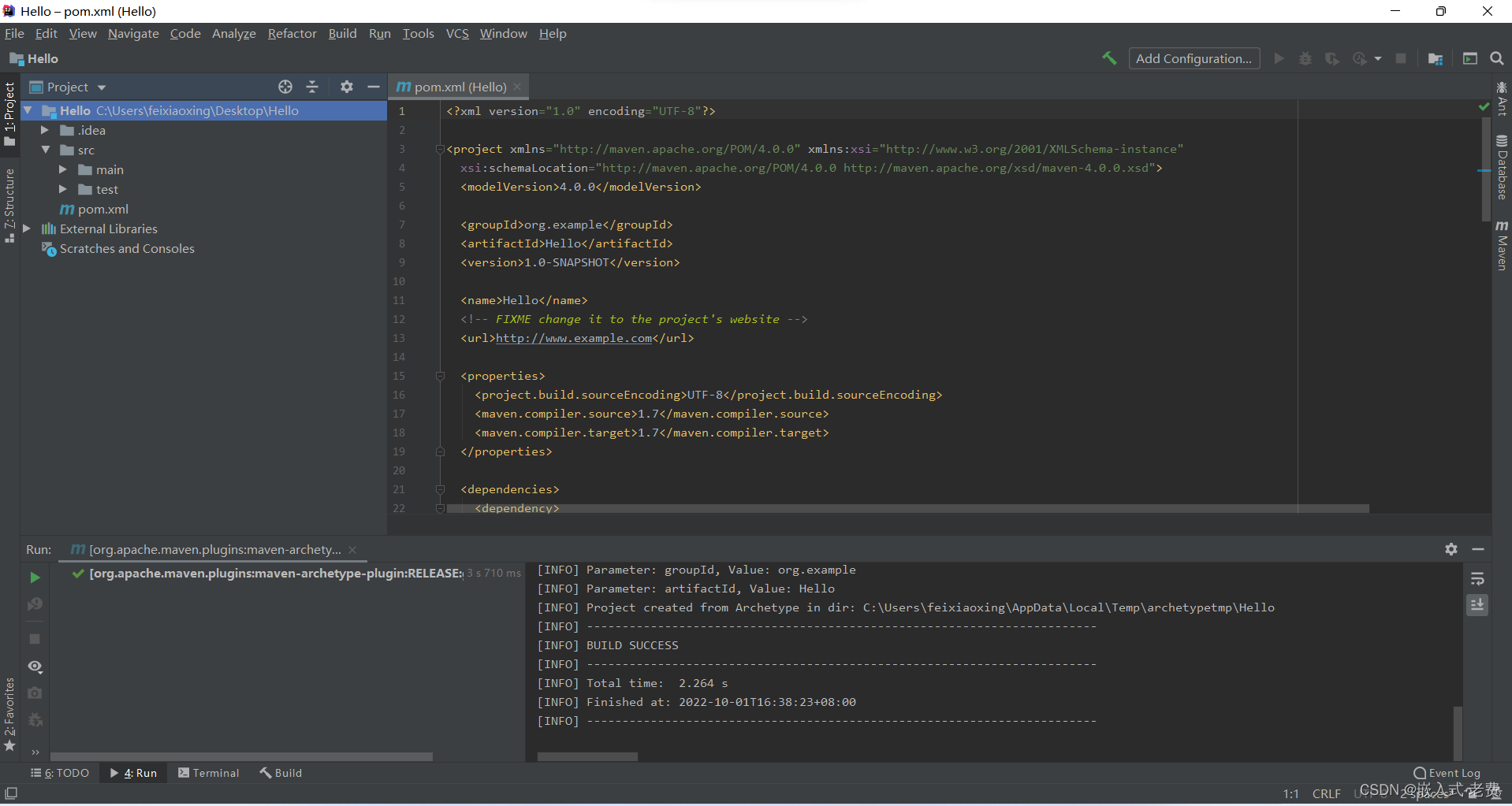Open the Database tool window
Screen dimensions: 1512x806
(1502, 167)
